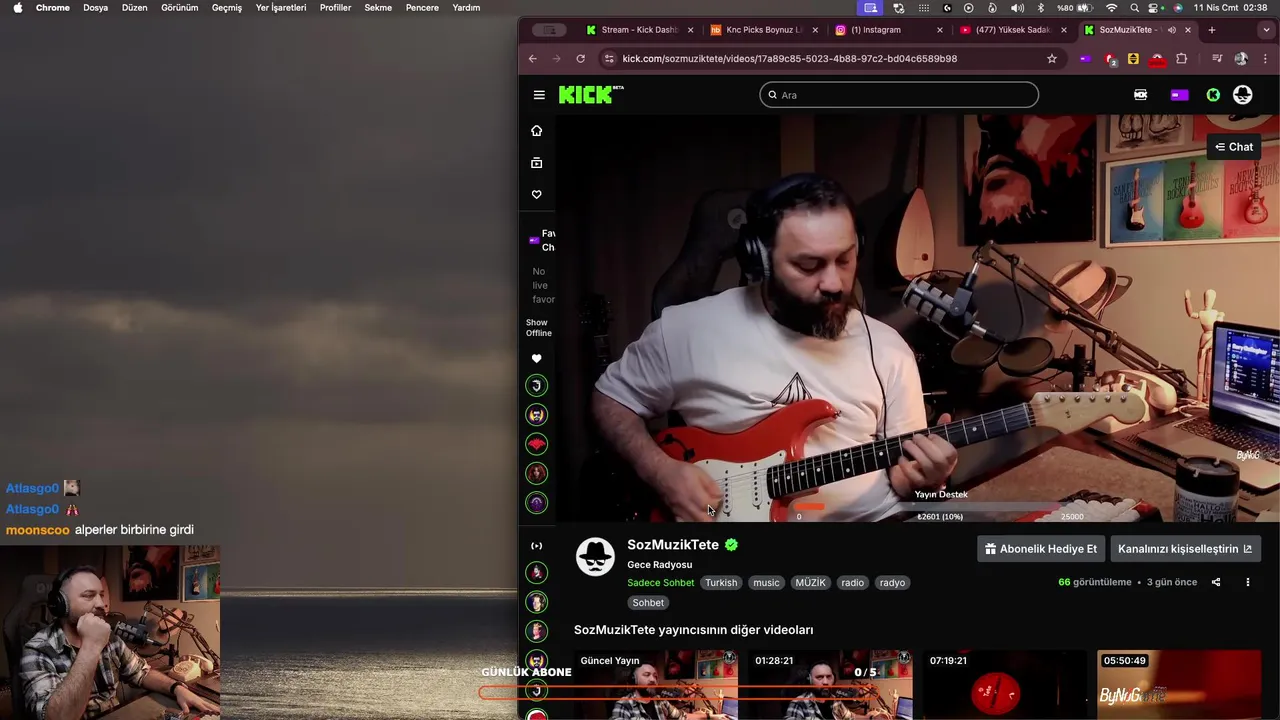Click the Sadece Sohbet category link
Viewport: 1280px width, 720px height.
pyautogui.click(x=661, y=583)
